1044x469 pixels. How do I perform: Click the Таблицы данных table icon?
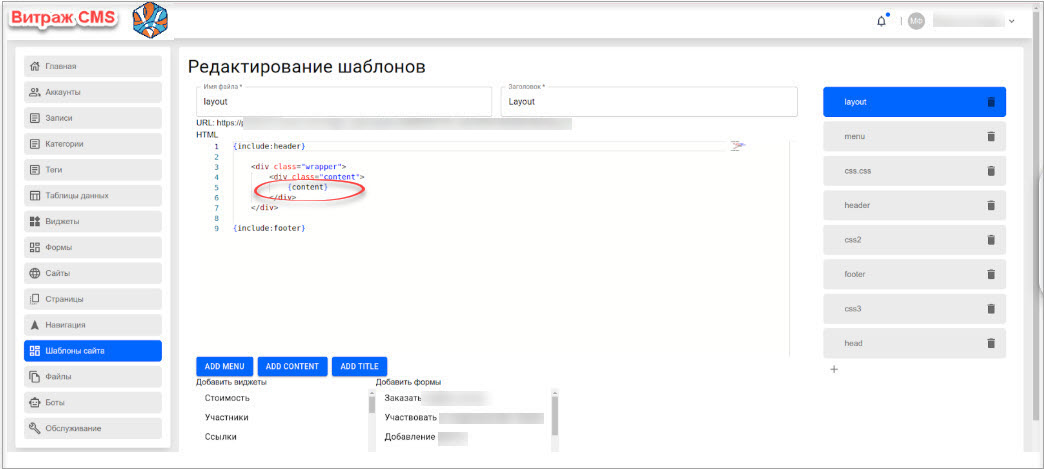[35, 196]
